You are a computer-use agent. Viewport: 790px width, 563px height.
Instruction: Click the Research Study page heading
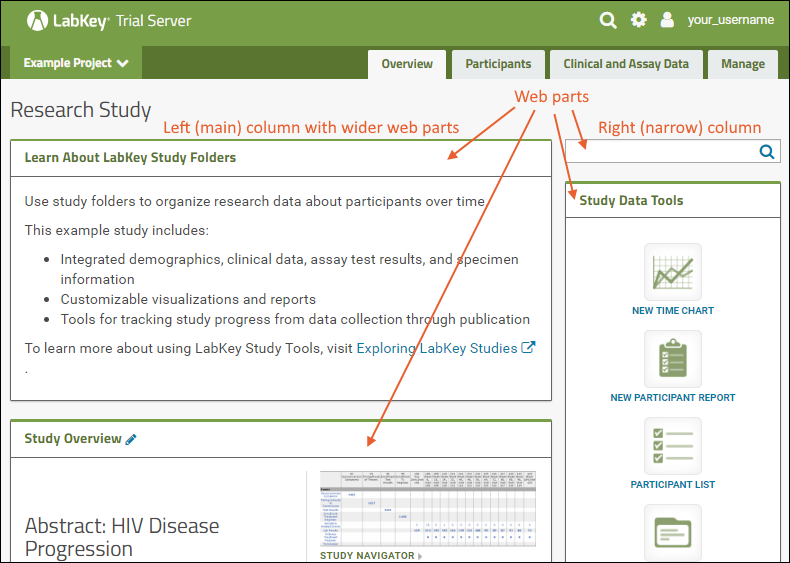[81, 110]
